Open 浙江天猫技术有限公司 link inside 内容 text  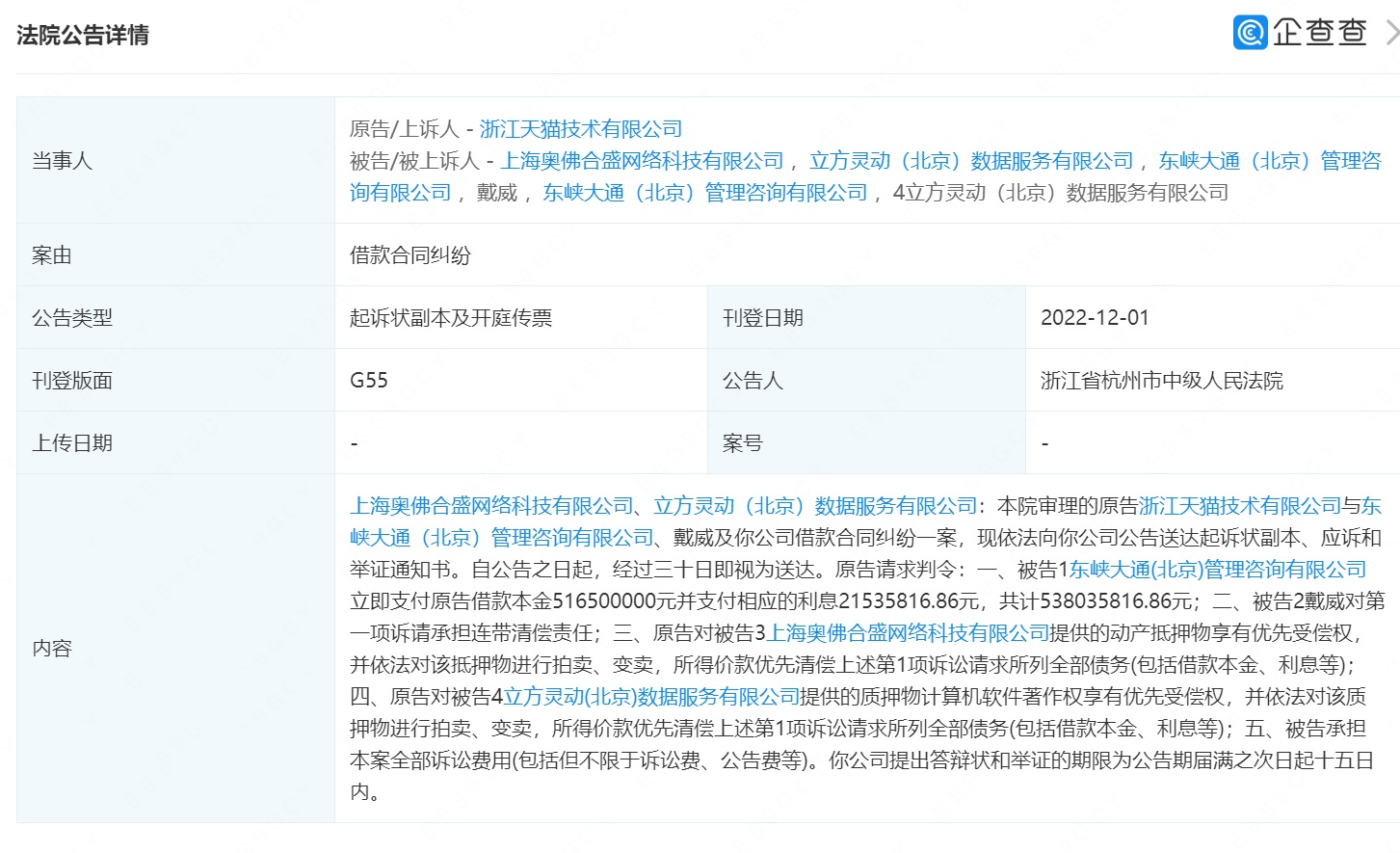point(1240,506)
